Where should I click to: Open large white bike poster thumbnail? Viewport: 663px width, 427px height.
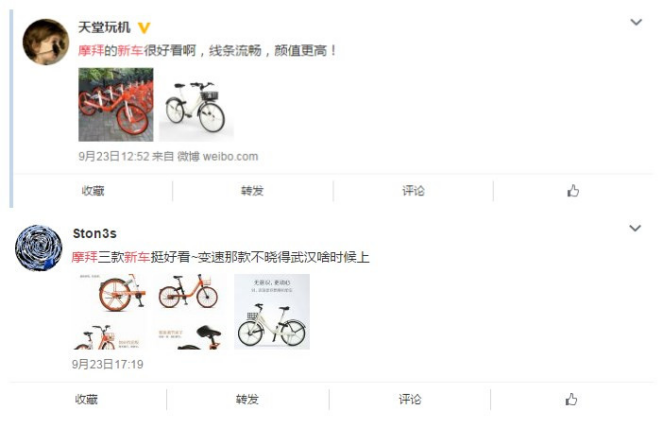point(272,312)
